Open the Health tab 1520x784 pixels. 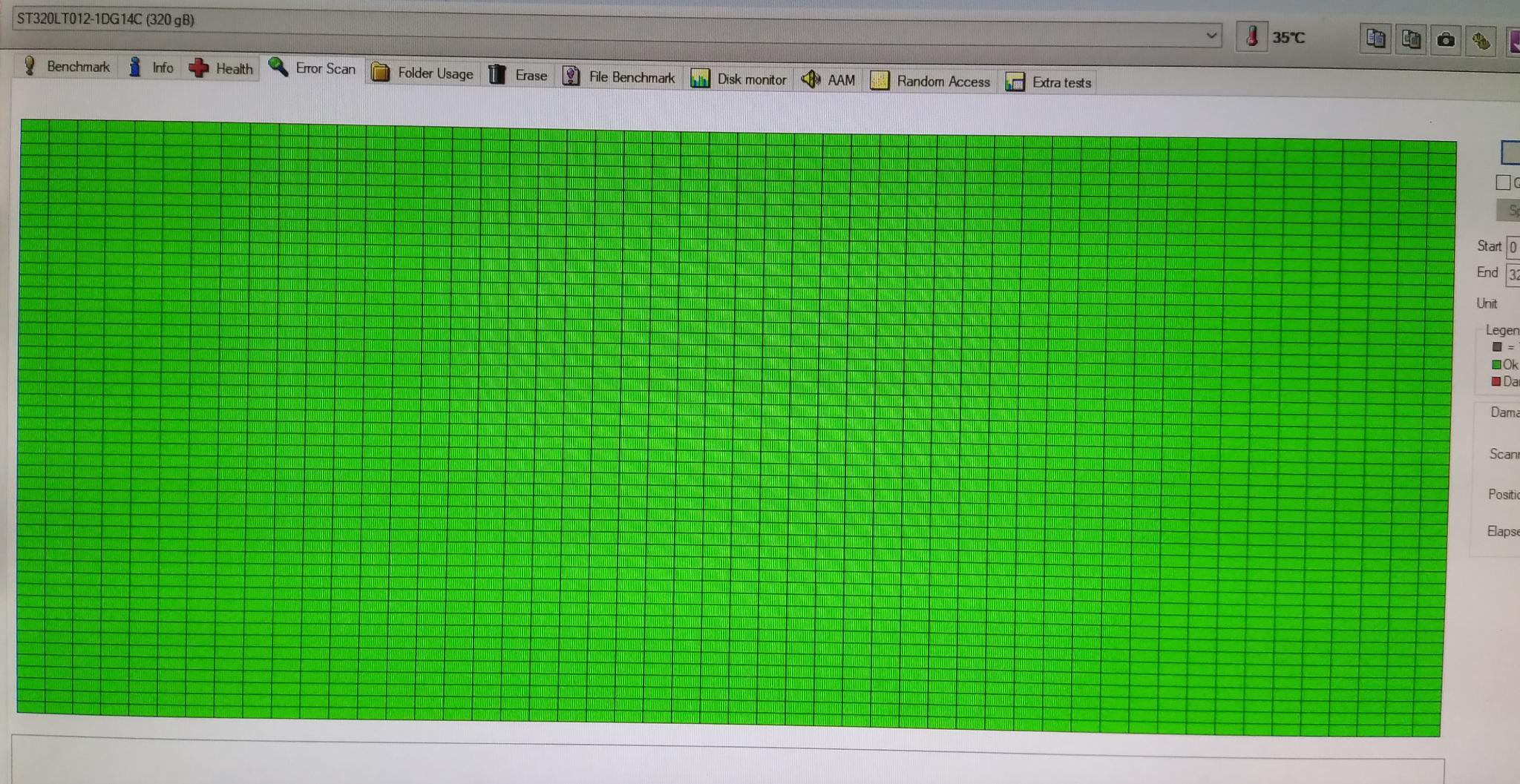(x=221, y=68)
